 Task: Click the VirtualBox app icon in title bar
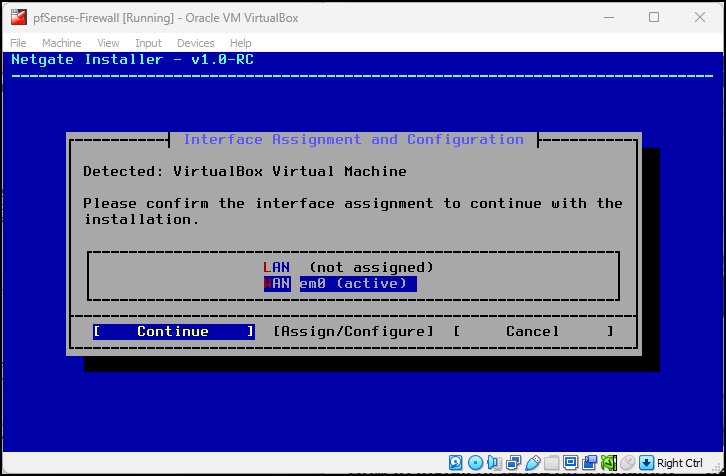tap(19, 18)
